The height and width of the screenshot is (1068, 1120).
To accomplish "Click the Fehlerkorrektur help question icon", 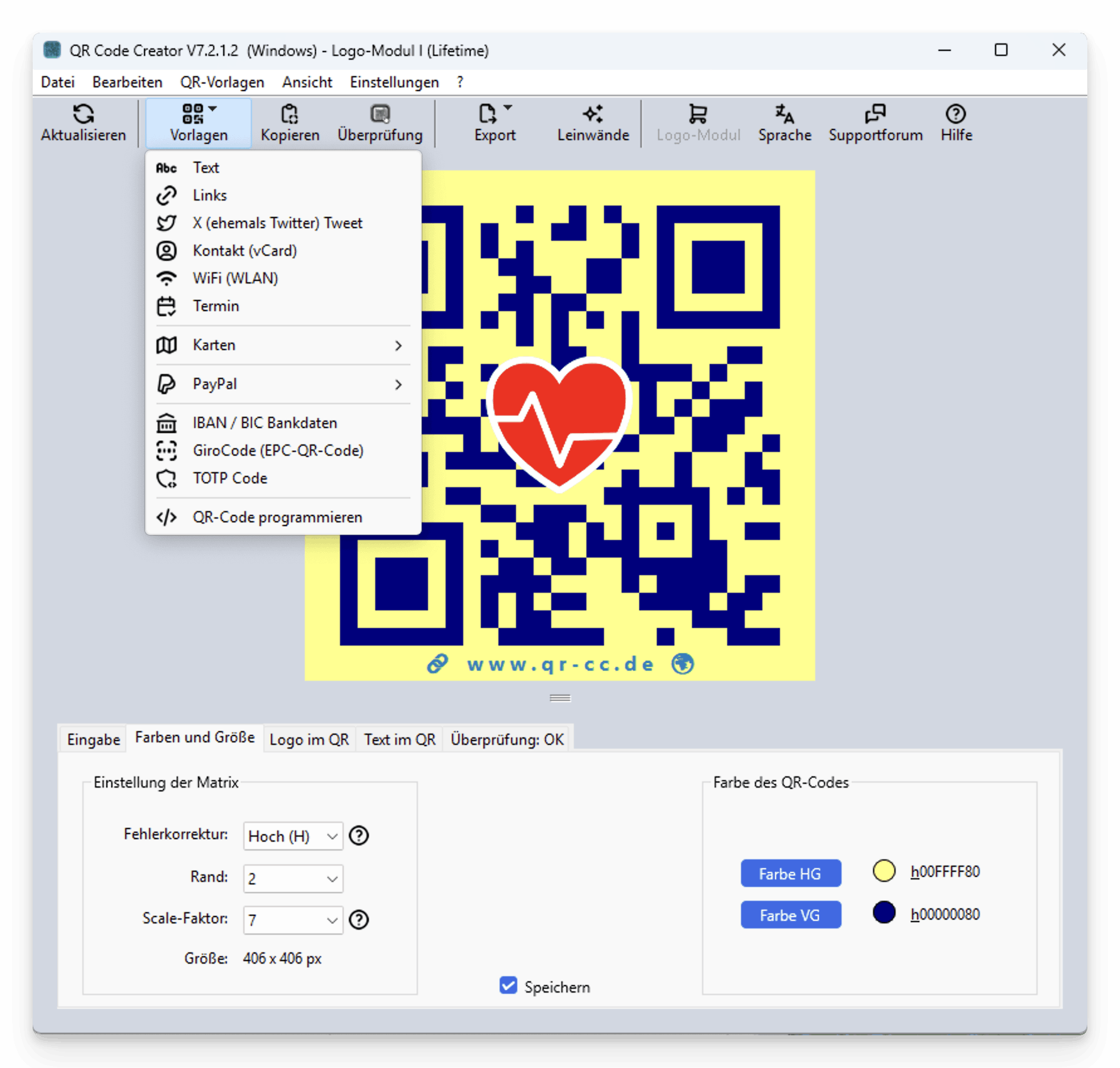I will pos(359,835).
